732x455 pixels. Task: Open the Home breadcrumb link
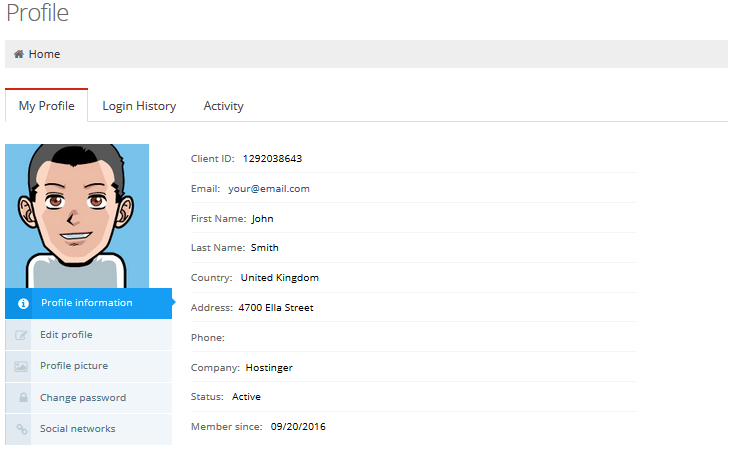tap(44, 54)
